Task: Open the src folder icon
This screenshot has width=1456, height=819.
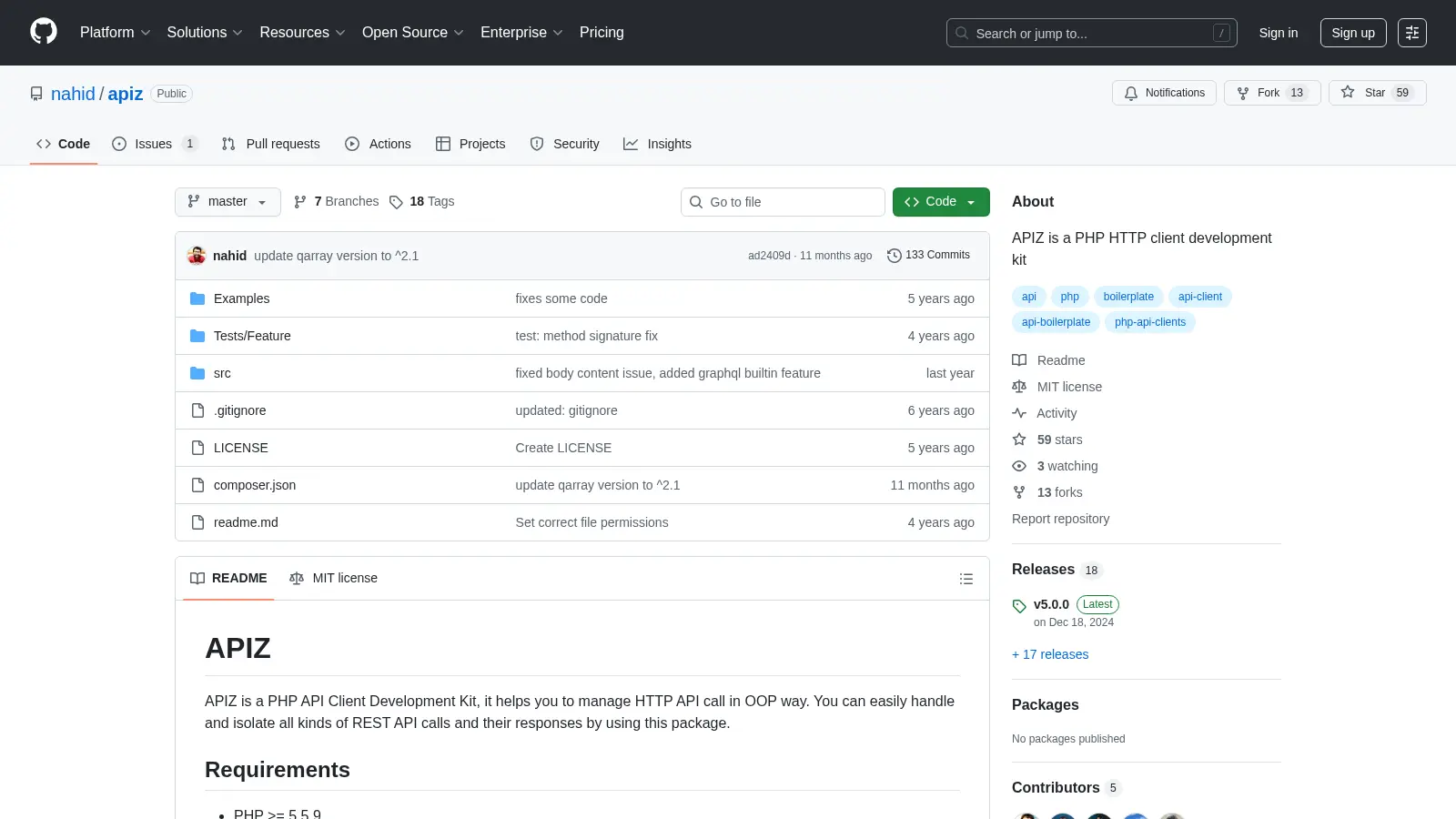Action: (197, 373)
